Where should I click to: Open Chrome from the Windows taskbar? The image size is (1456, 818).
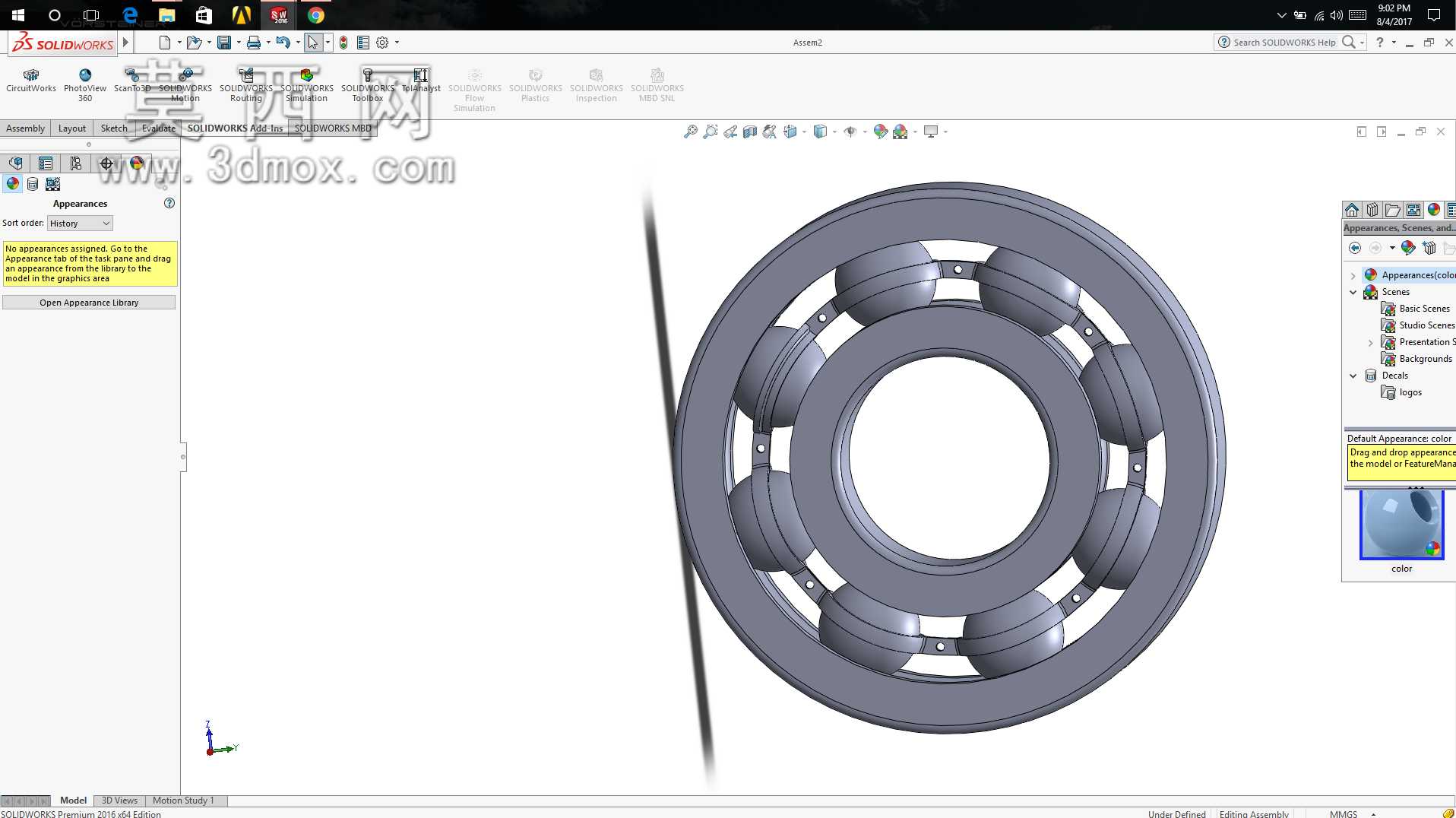(x=316, y=15)
